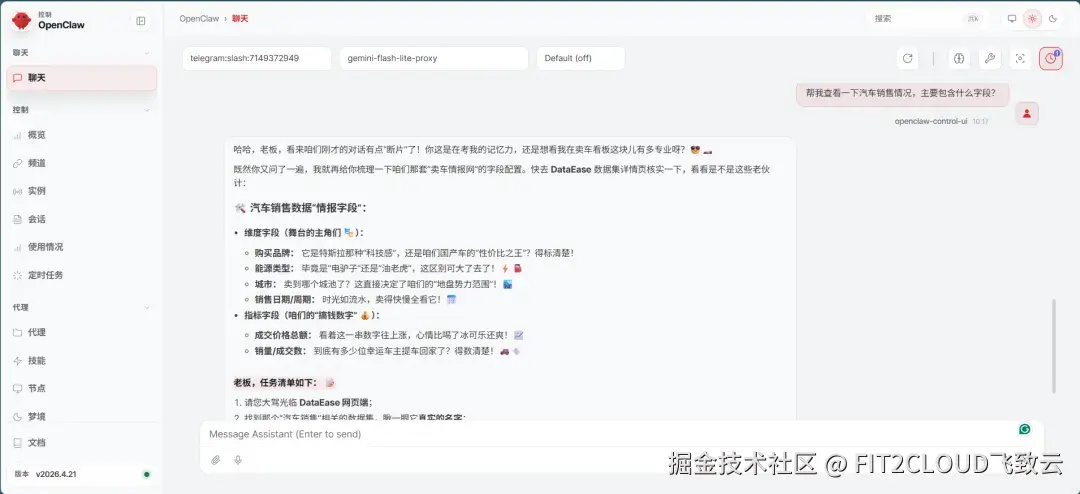Click the chat bubble icon beside 聊天

[x=18, y=78]
